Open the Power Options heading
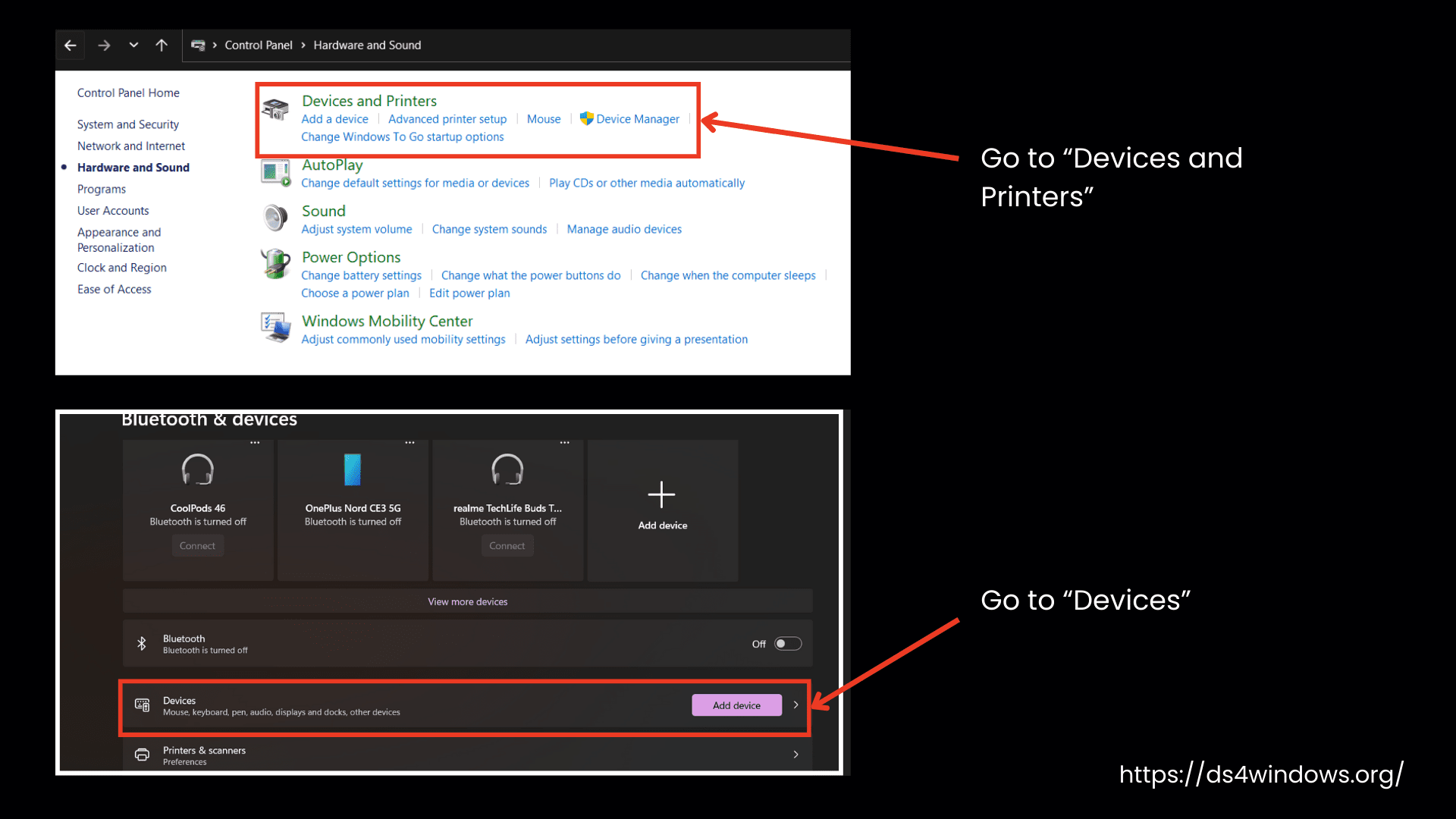The width and height of the screenshot is (1456, 819). point(351,258)
